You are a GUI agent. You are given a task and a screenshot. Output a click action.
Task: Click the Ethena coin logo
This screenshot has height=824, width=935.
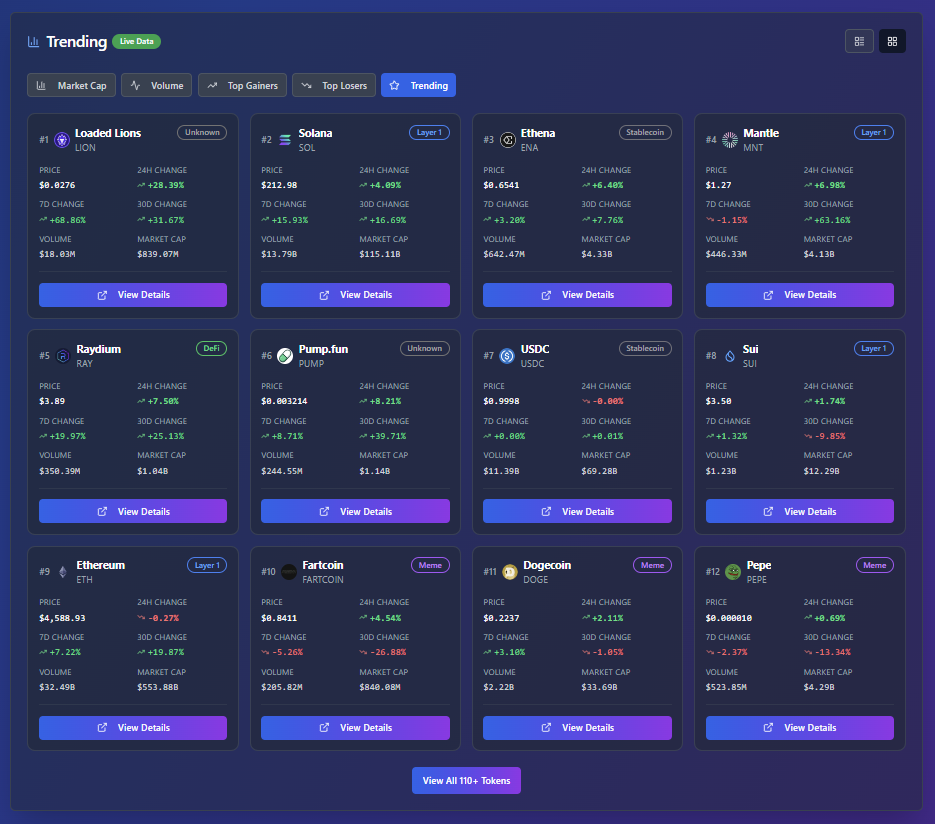click(x=507, y=140)
